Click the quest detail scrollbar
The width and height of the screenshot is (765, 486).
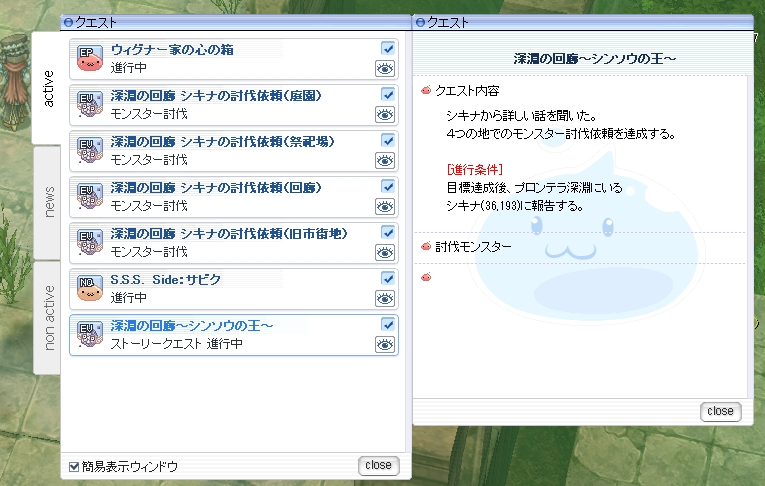pyautogui.click(x=750, y=237)
